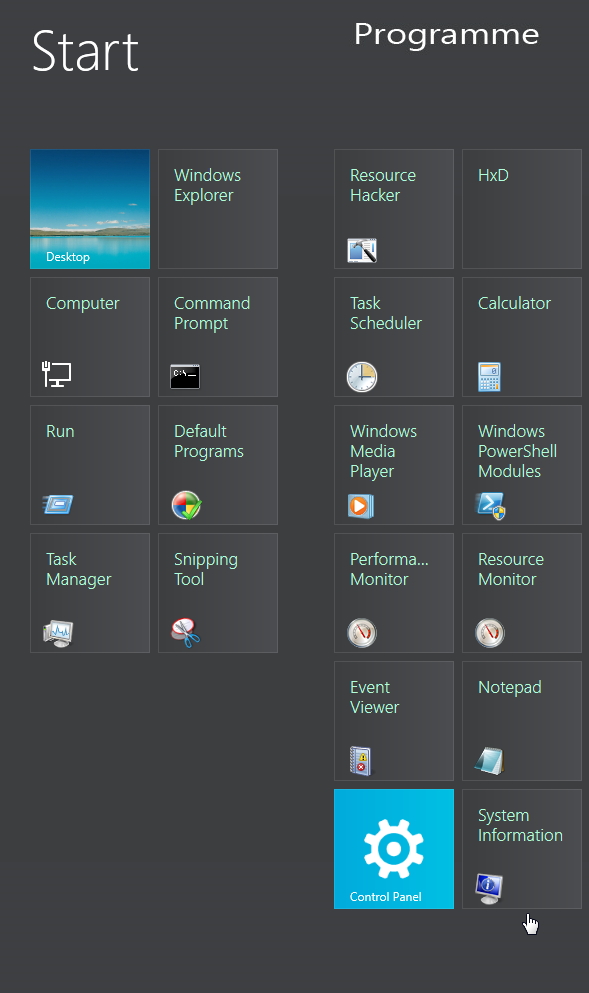This screenshot has height=993, width=589.
Task: Open Calculator via its calculator icon
Action: click(489, 377)
